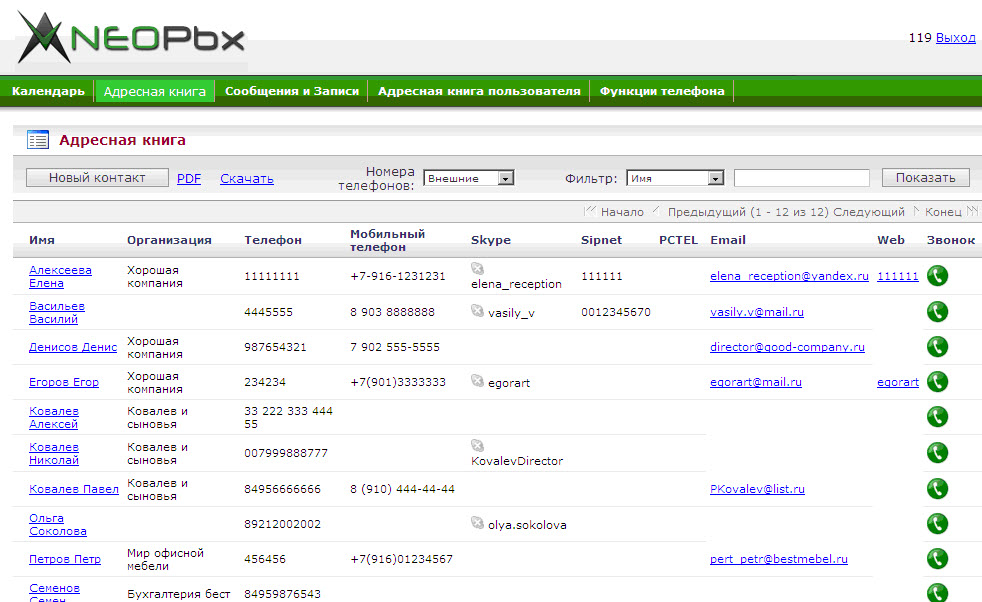Call Денисов Денис via green phone icon

point(937,346)
